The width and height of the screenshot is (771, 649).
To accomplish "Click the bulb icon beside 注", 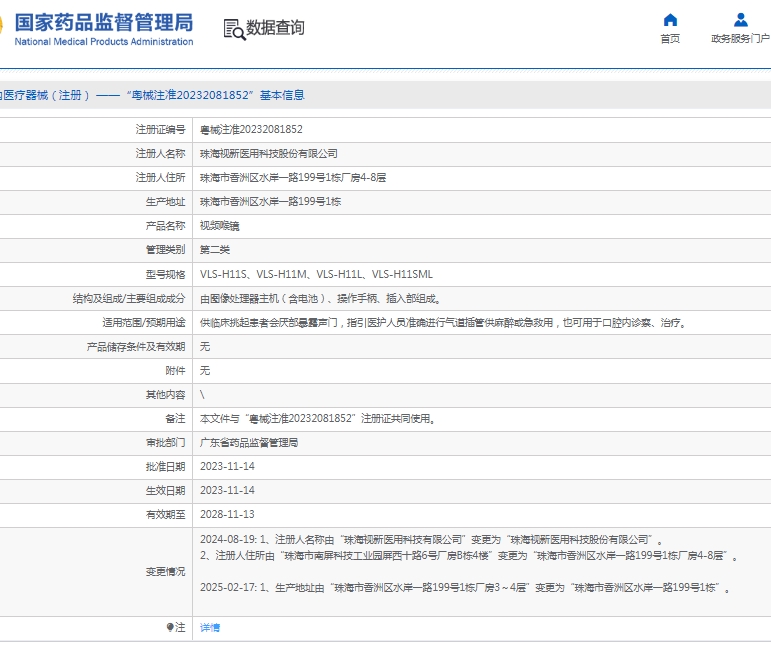I will 170,627.
